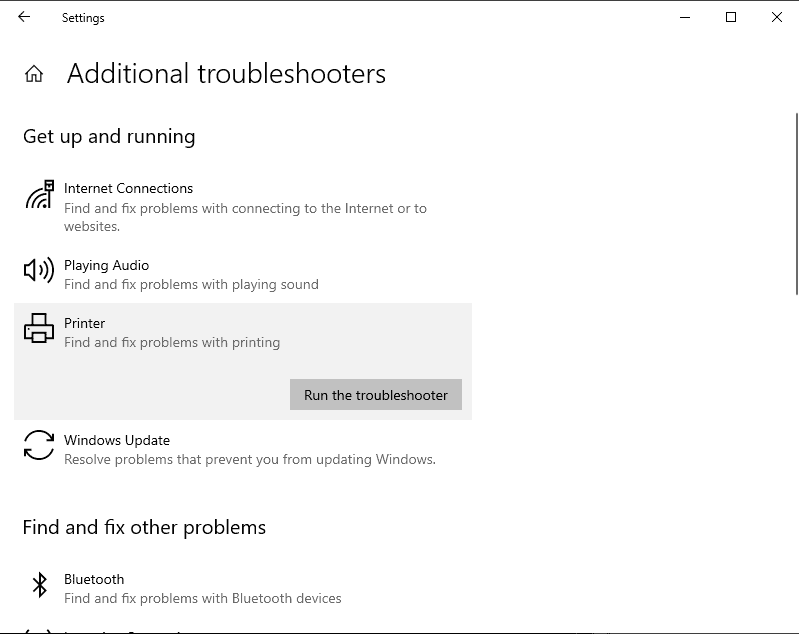Click the Bluetooth symbol icon

[39, 585]
